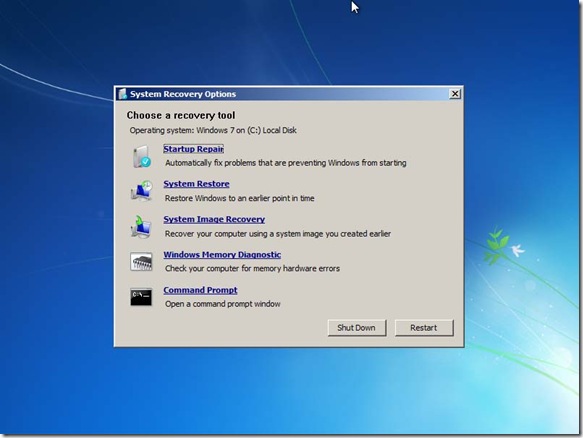Launch the System Restore link

[196, 184]
